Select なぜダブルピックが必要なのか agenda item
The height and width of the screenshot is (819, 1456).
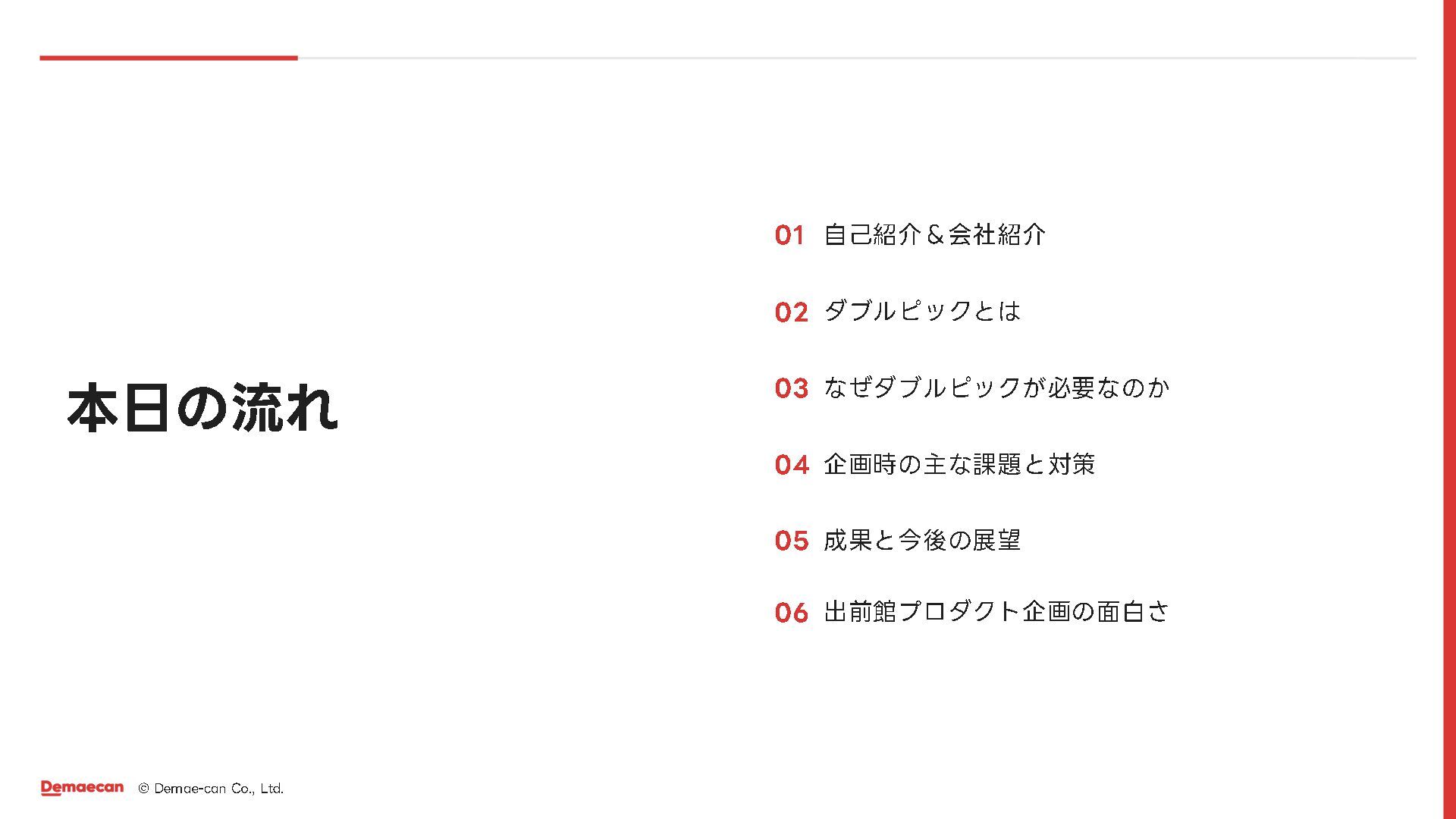[996, 388]
